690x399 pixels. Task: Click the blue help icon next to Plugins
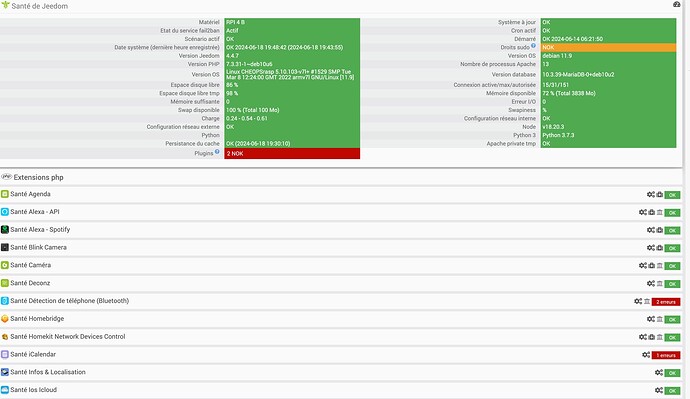pyautogui.click(x=217, y=152)
